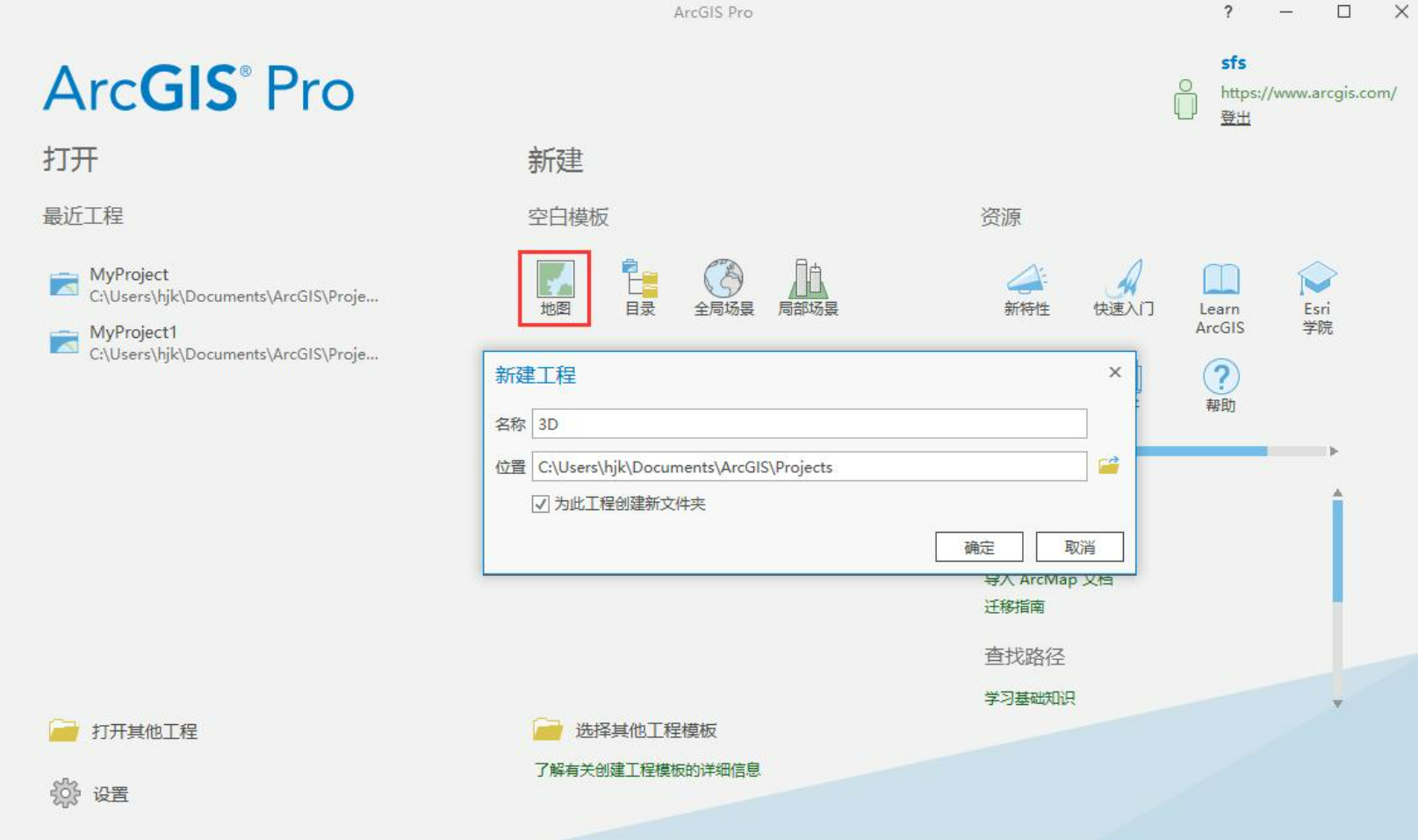Click the vertical scrollbar down arrow in resources
The height and width of the screenshot is (840, 1418).
pyautogui.click(x=1337, y=703)
